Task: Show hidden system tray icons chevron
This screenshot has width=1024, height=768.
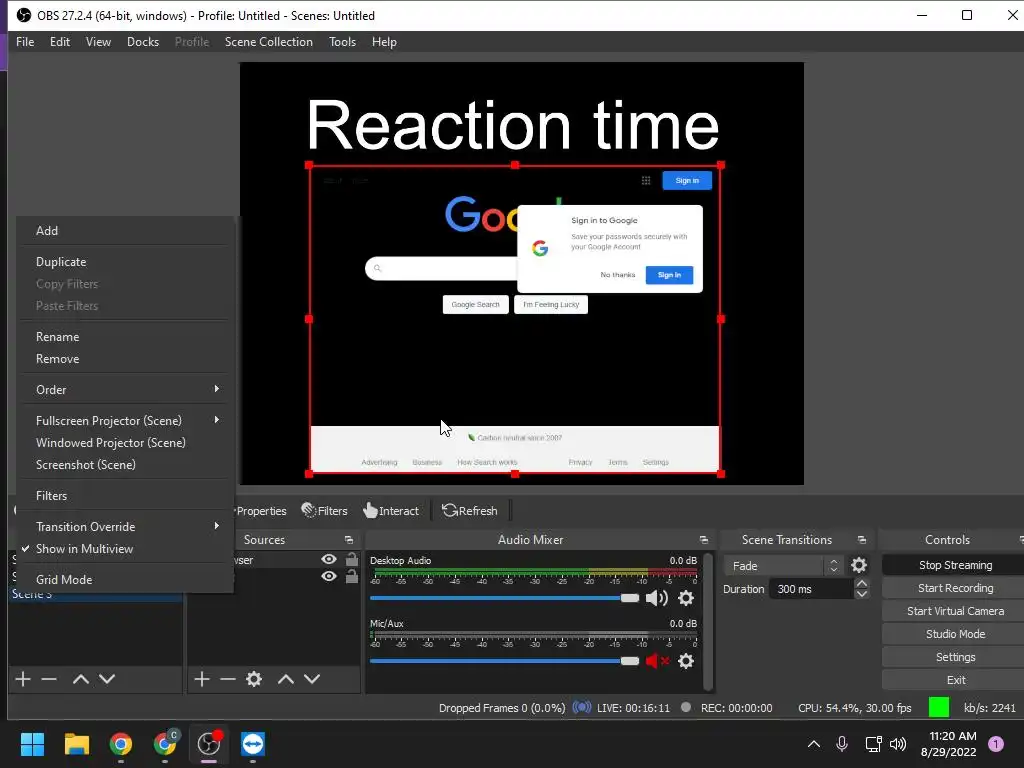Action: point(814,743)
